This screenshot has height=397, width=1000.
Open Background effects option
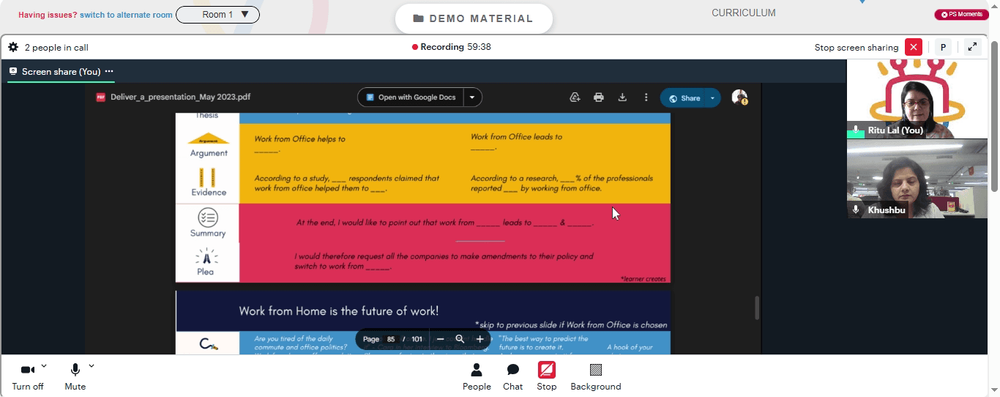[596, 377]
